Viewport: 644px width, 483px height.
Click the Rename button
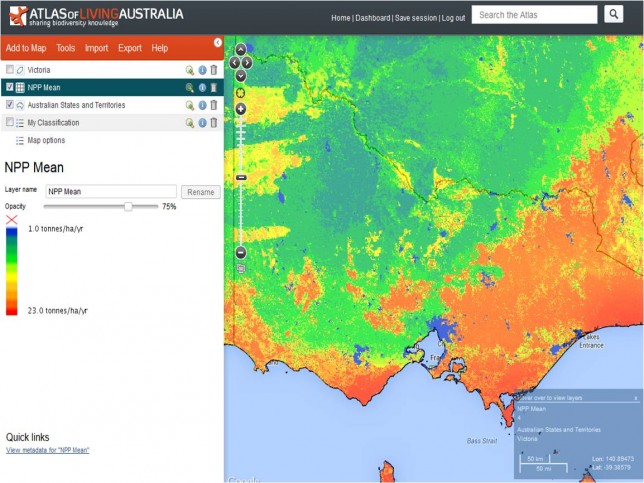pyautogui.click(x=200, y=191)
